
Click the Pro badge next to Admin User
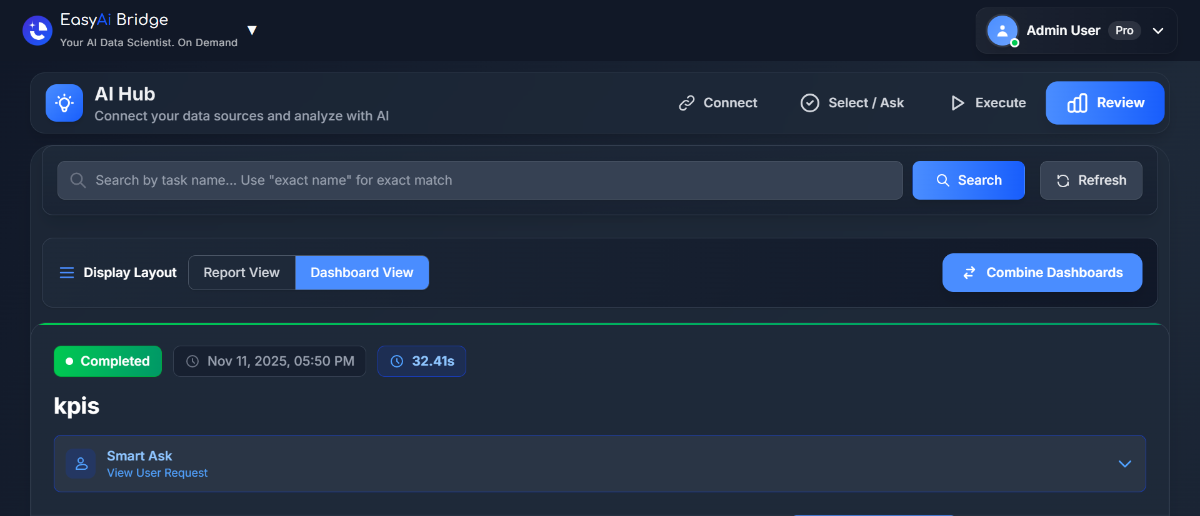1124,30
